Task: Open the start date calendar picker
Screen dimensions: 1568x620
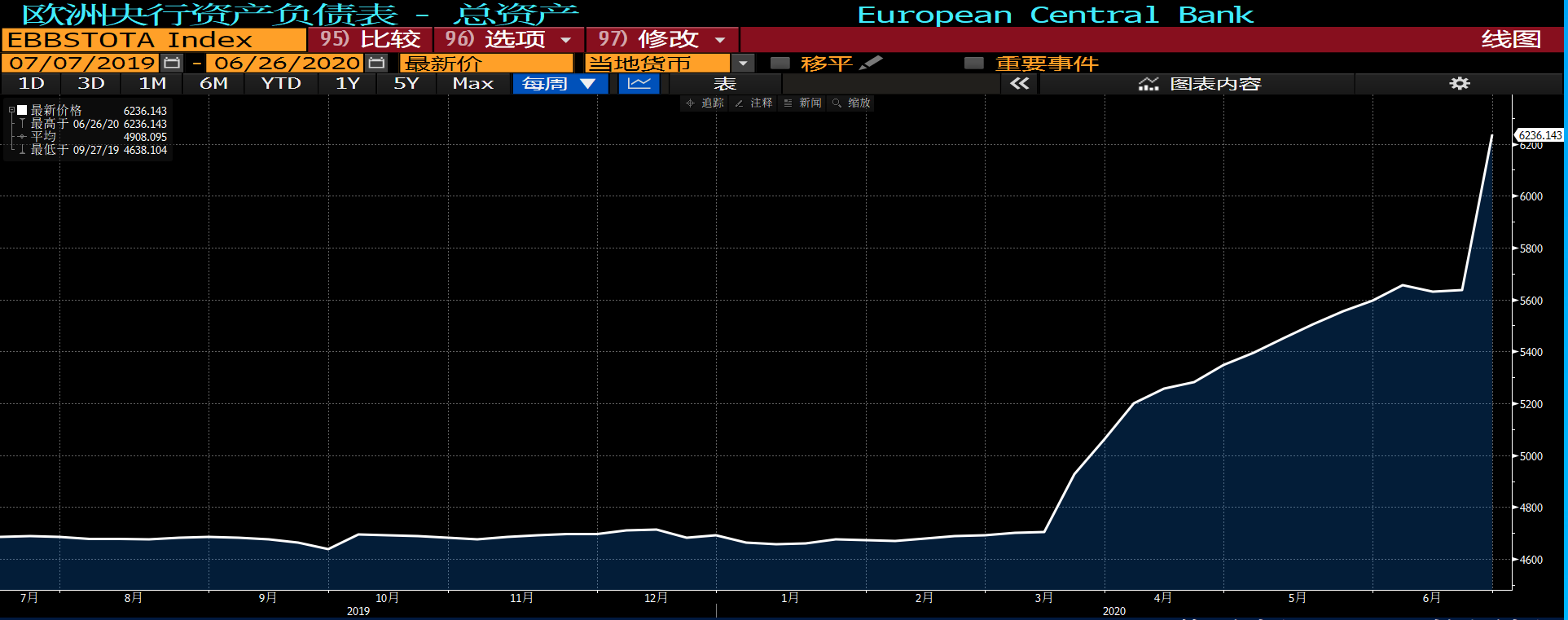Action: click(172, 63)
